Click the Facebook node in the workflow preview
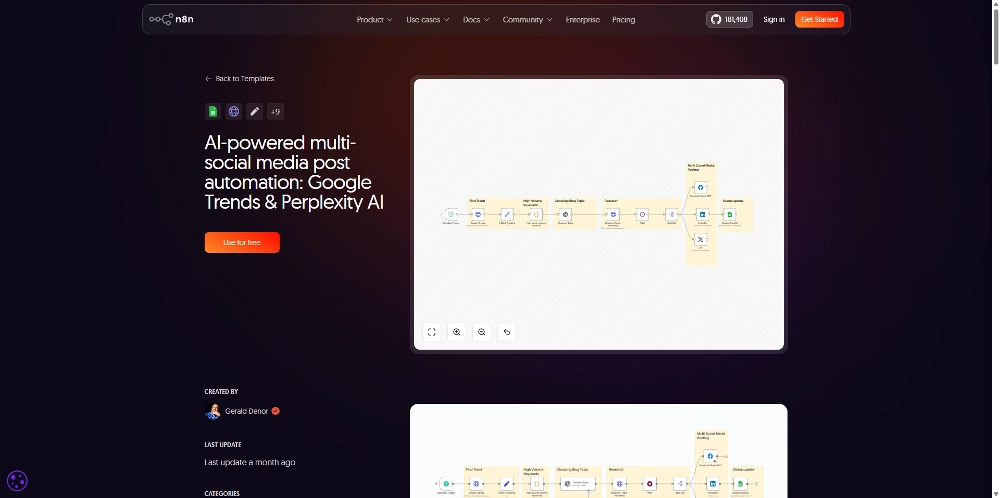Screen dimensions: 1000x498 [x=701, y=187]
